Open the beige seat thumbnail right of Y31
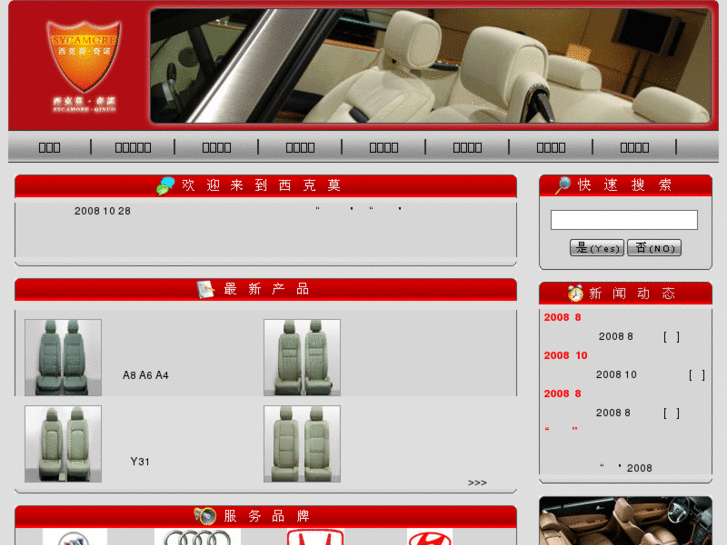The width and height of the screenshot is (727, 545). 302,444
